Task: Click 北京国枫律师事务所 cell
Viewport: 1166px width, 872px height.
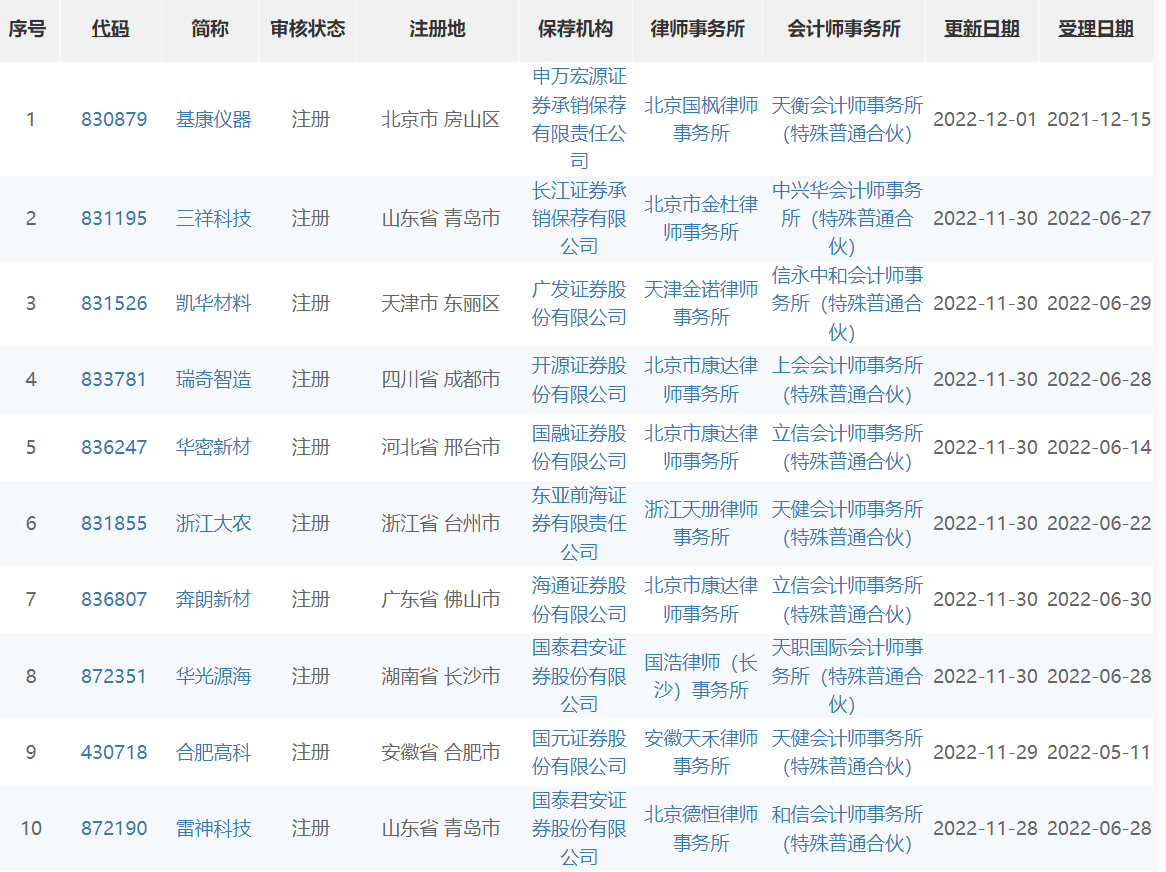Action: [701, 119]
